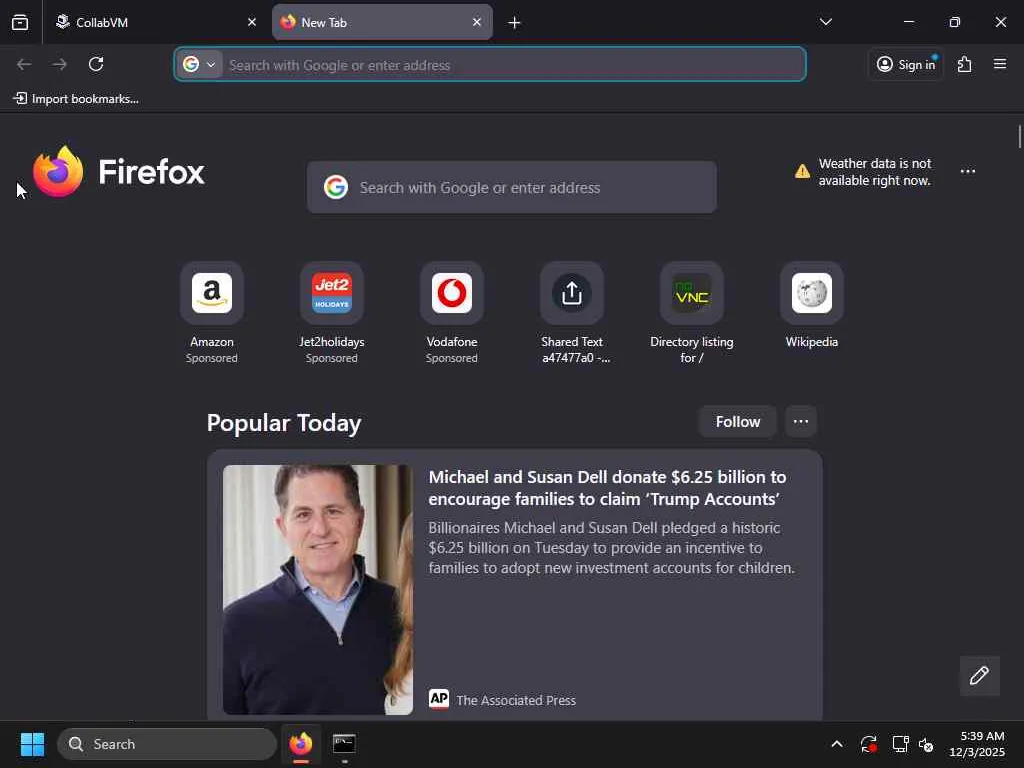Click the Firefox logo on the page
Screen dimensions: 1024x768
[x=118, y=172]
